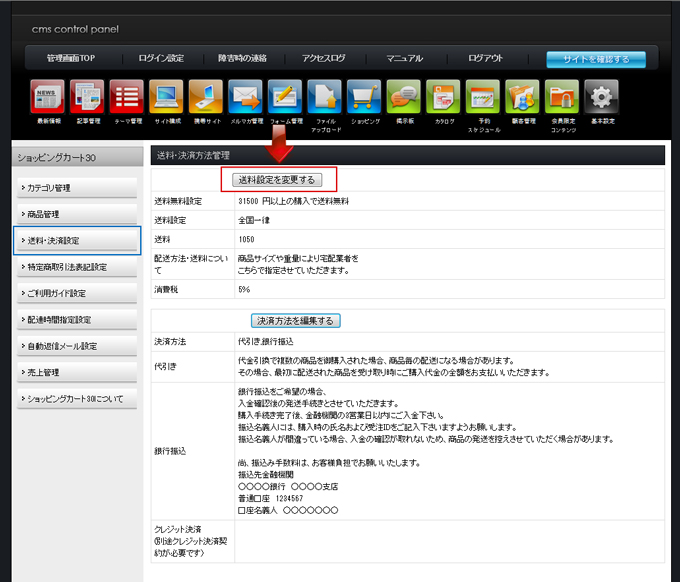Viewport: 680px width, 582px height.
Task: Click the 記事管理 article management icon
Action: tap(87, 98)
